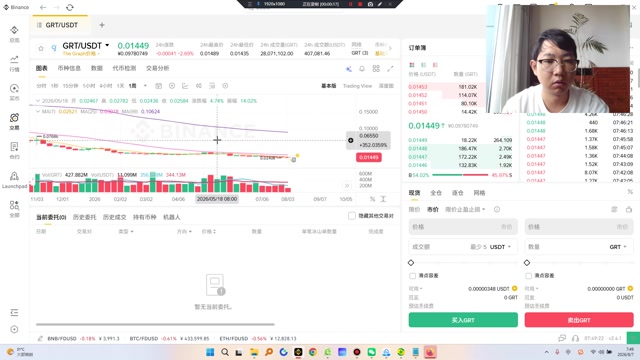The image size is (640, 360).
Task: Open the chart layout grid icon
Action: point(376,69)
